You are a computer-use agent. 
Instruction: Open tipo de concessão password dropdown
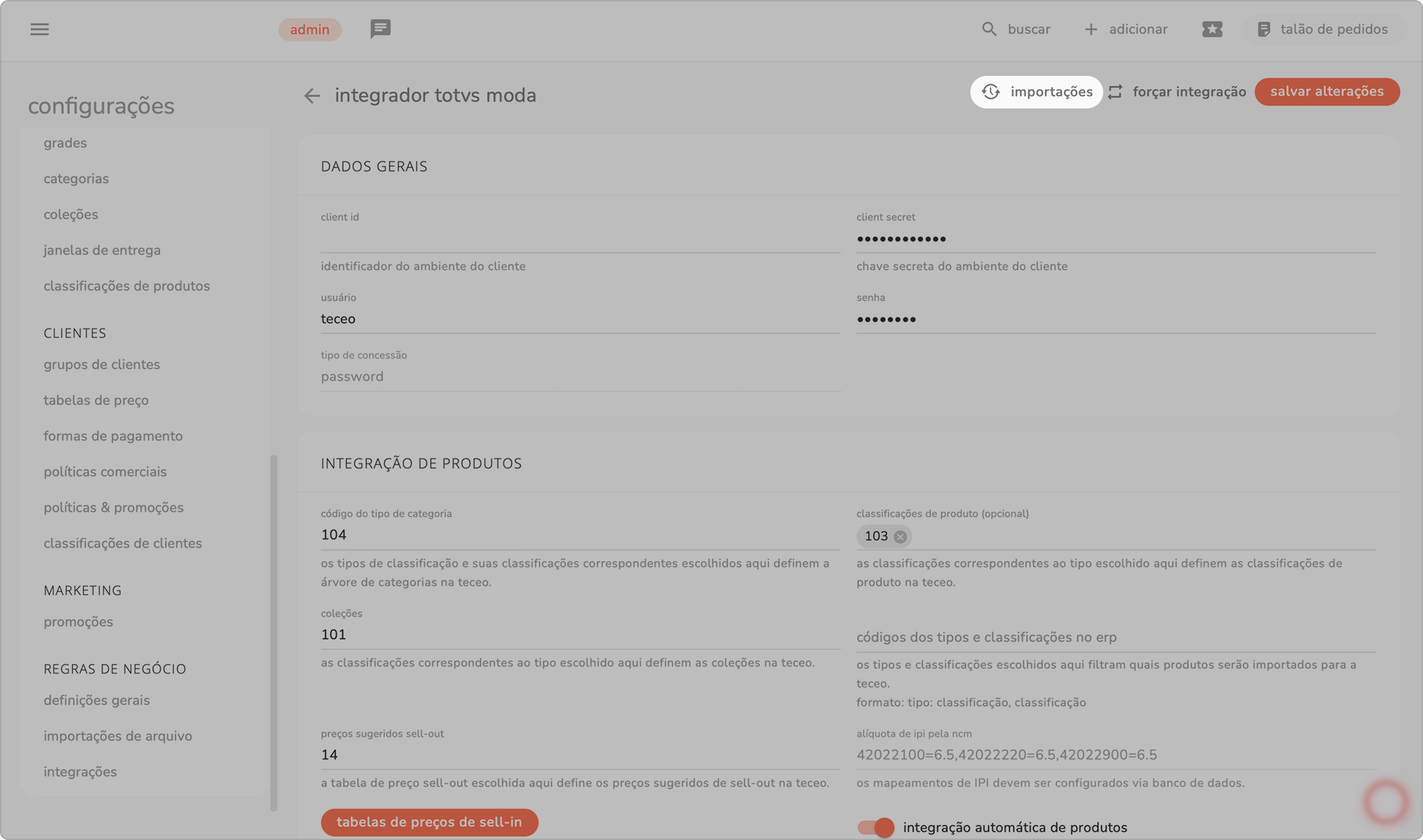click(579, 377)
